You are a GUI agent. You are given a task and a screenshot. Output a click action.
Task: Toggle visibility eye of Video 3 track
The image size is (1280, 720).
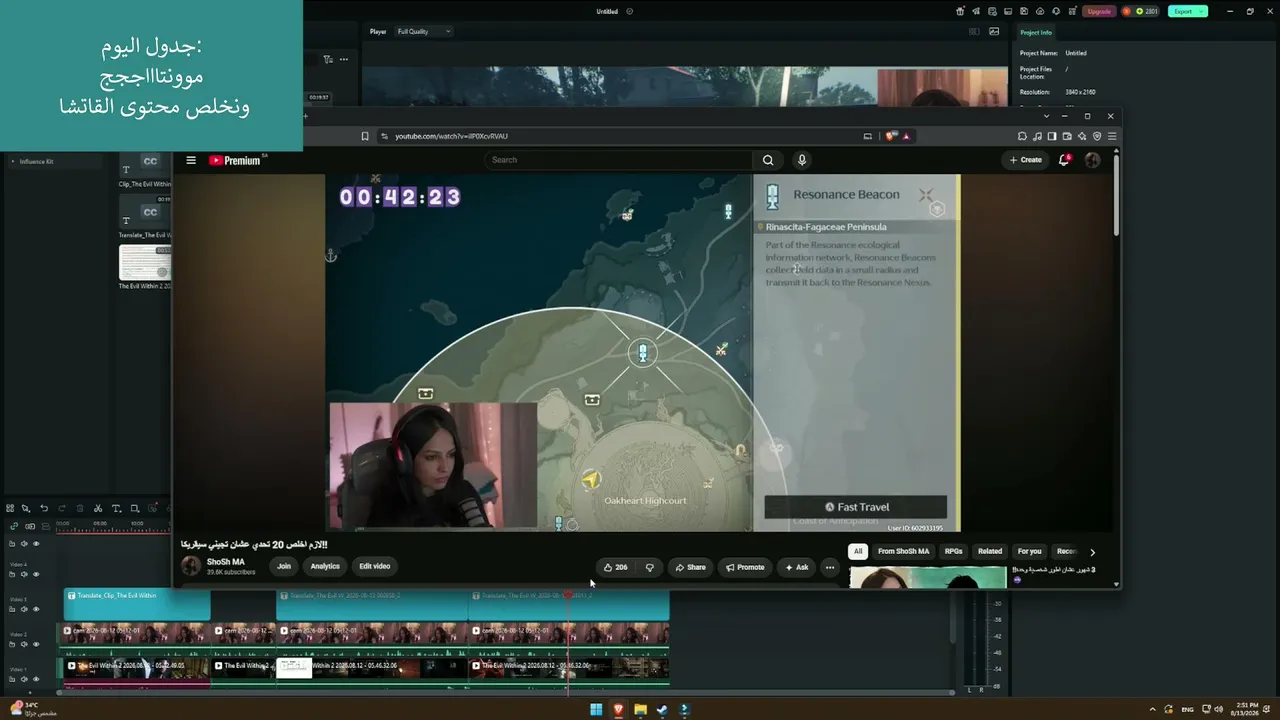(36, 609)
